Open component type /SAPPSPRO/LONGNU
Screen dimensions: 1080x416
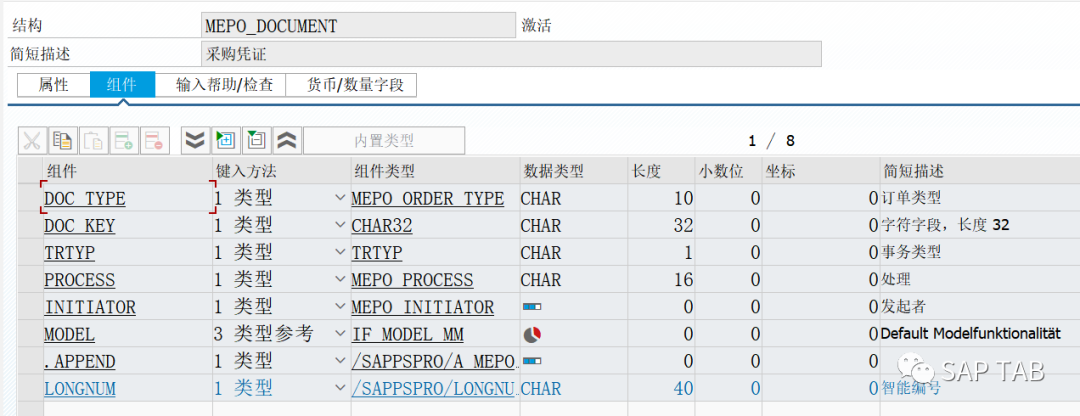pyautogui.click(x=434, y=388)
